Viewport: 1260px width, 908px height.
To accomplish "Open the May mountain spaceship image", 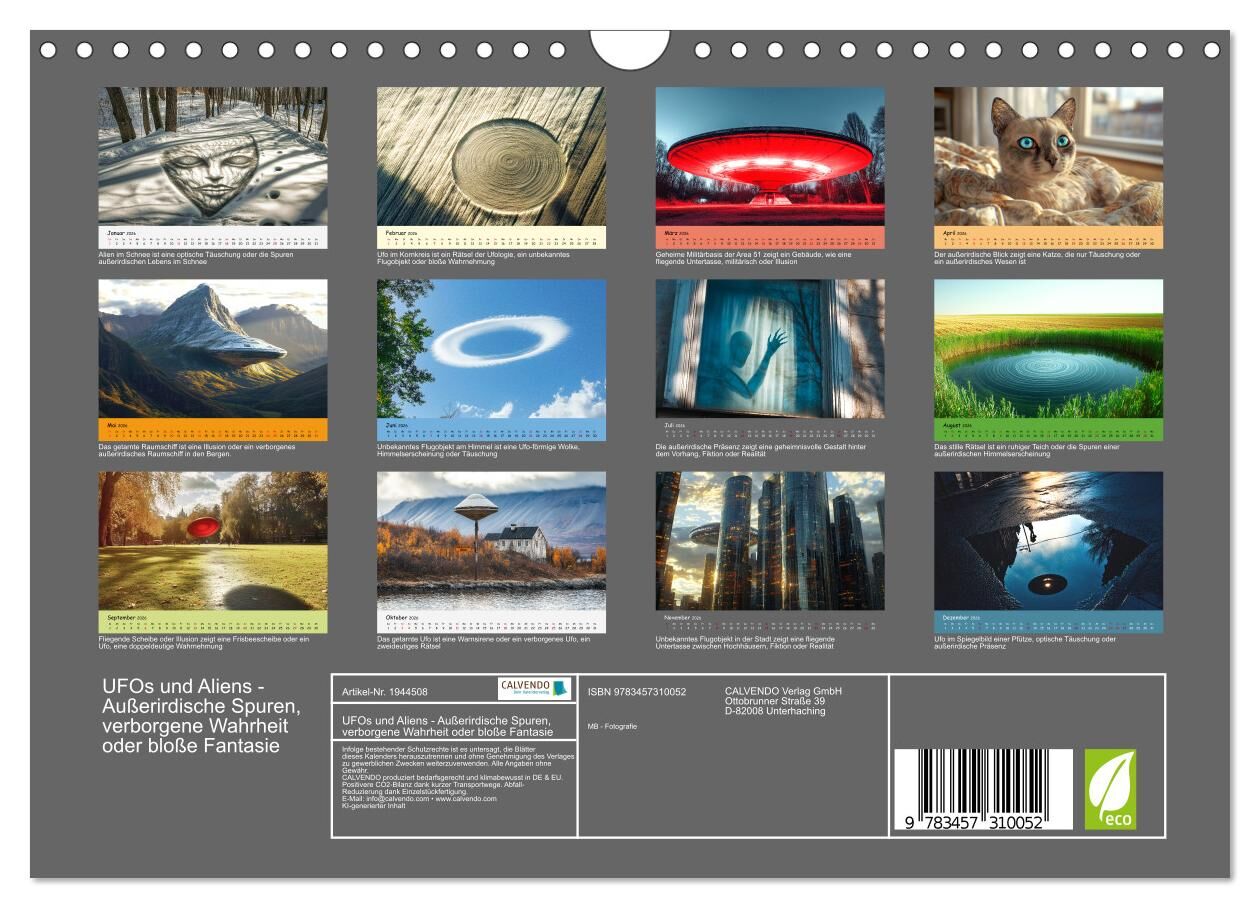I will pyautogui.click(x=212, y=348).
